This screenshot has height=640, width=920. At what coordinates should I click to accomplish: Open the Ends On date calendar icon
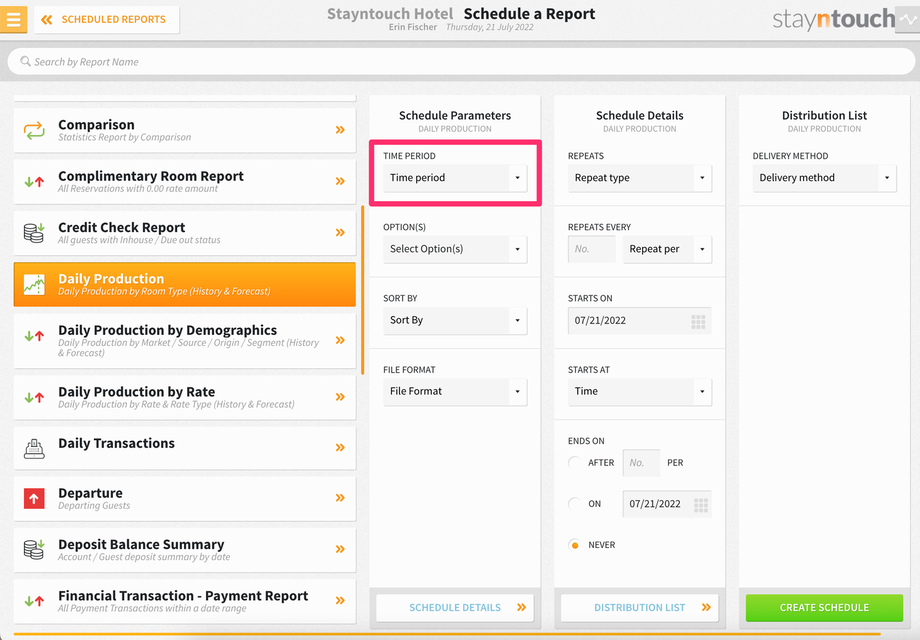tap(701, 504)
